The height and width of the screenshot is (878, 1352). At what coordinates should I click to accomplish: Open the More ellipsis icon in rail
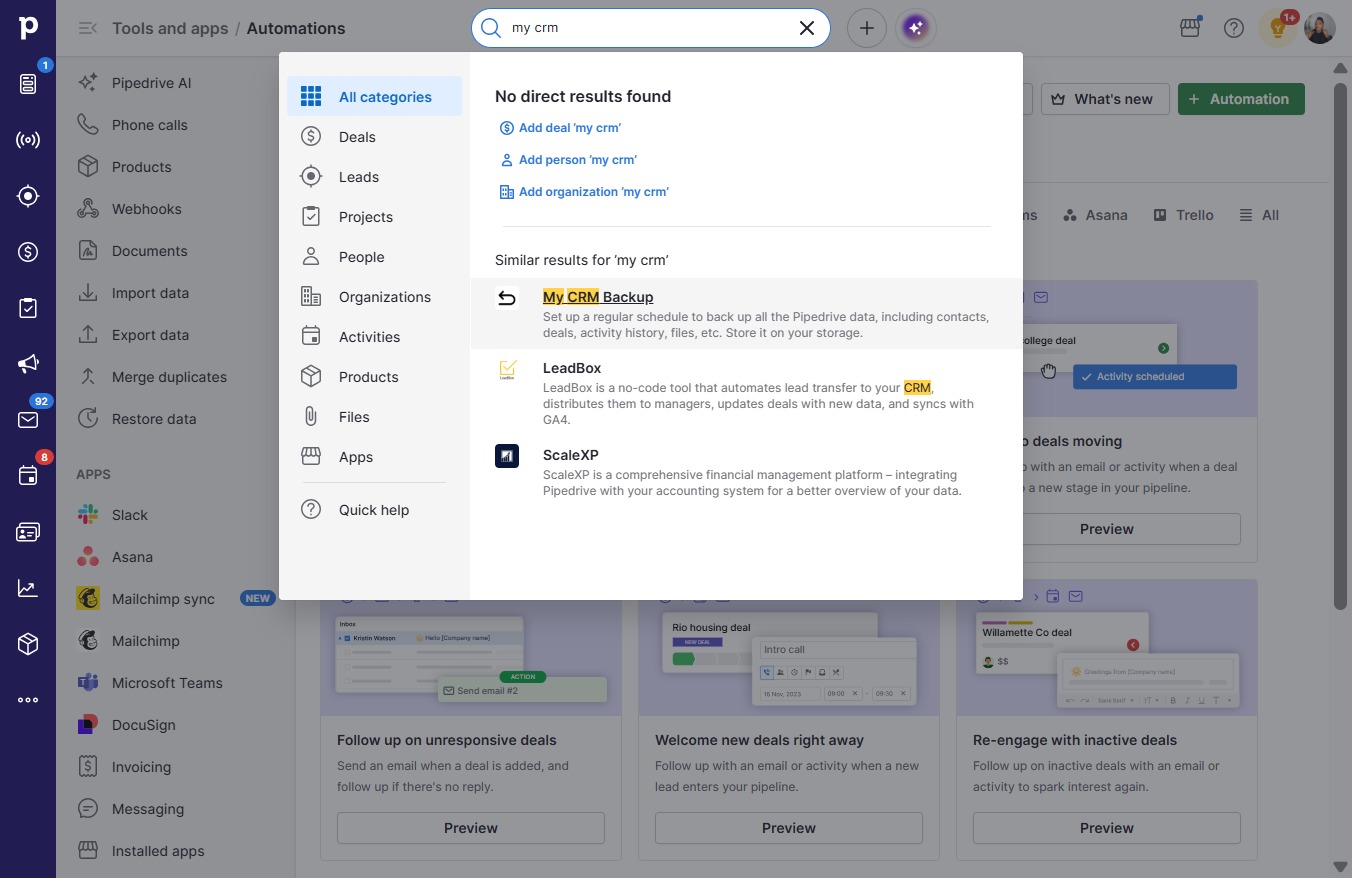tap(28, 700)
